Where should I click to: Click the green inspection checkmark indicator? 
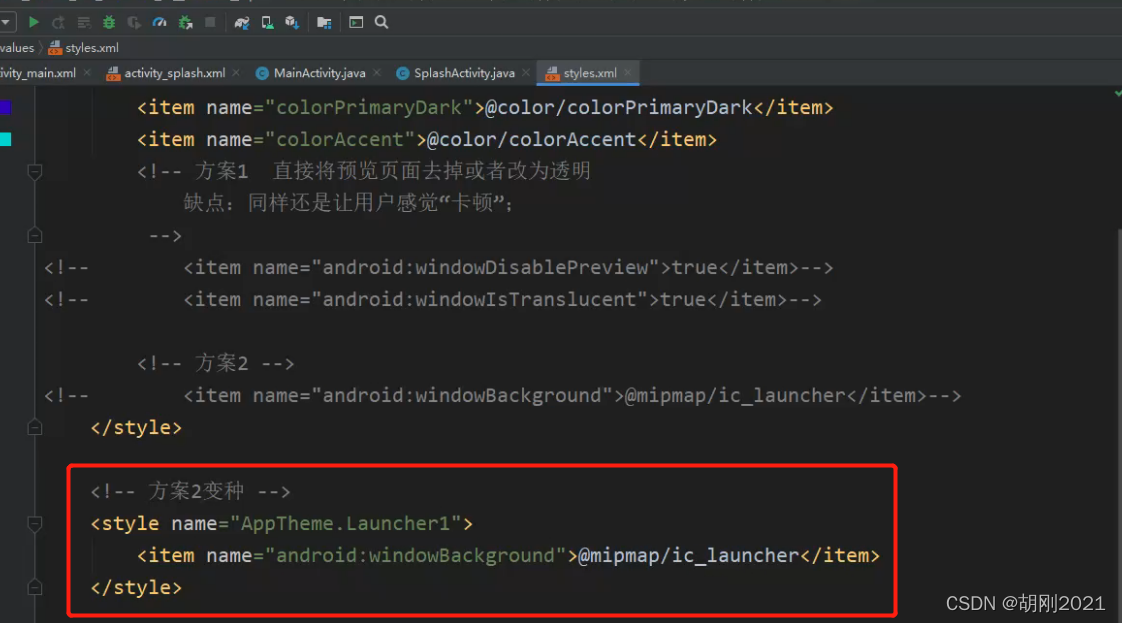tap(1117, 94)
